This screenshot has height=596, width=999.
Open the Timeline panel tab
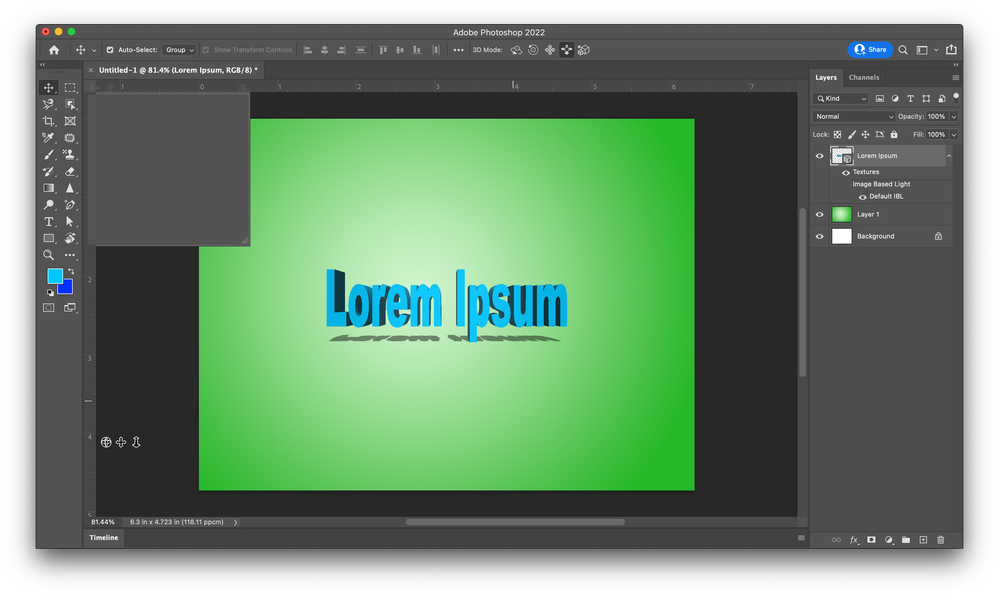(103, 537)
